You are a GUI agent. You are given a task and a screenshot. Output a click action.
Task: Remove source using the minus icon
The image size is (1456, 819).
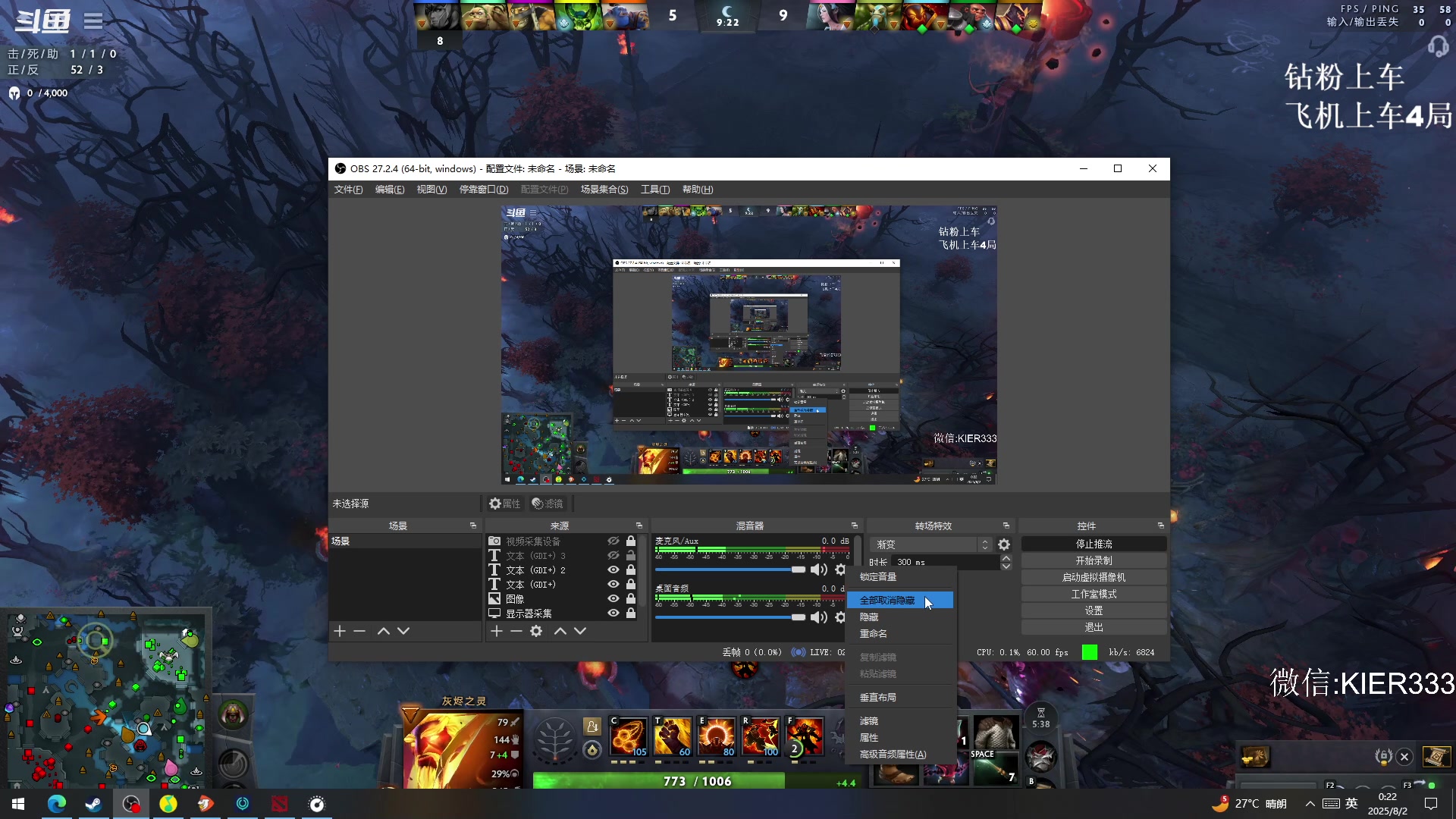click(x=516, y=631)
